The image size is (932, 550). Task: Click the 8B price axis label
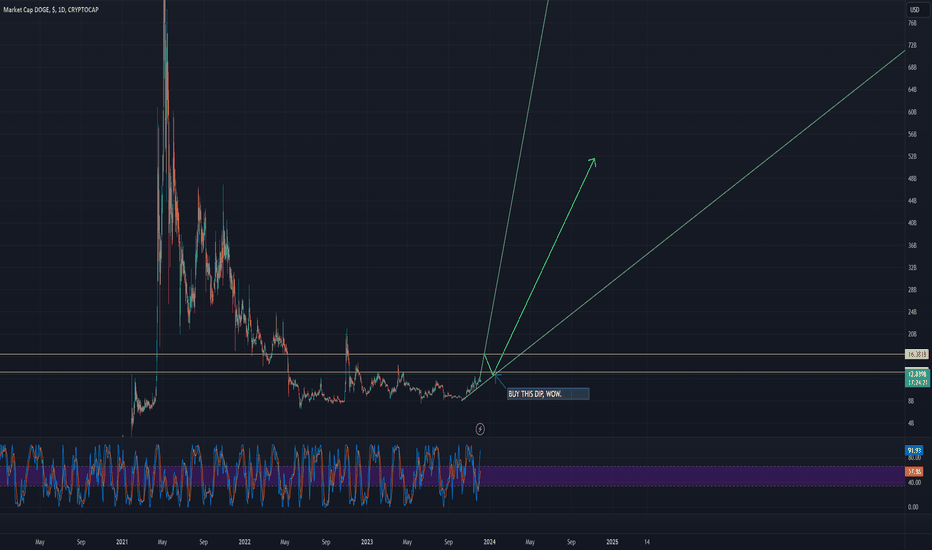tap(911, 401)
